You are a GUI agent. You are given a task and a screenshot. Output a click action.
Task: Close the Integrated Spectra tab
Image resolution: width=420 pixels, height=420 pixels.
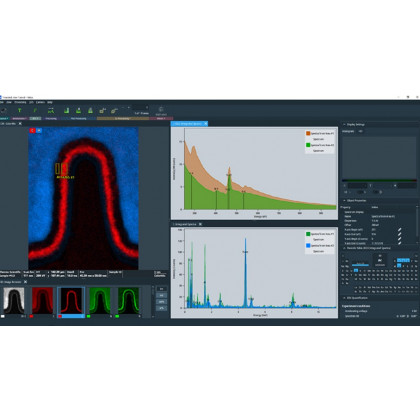point(200,224)
